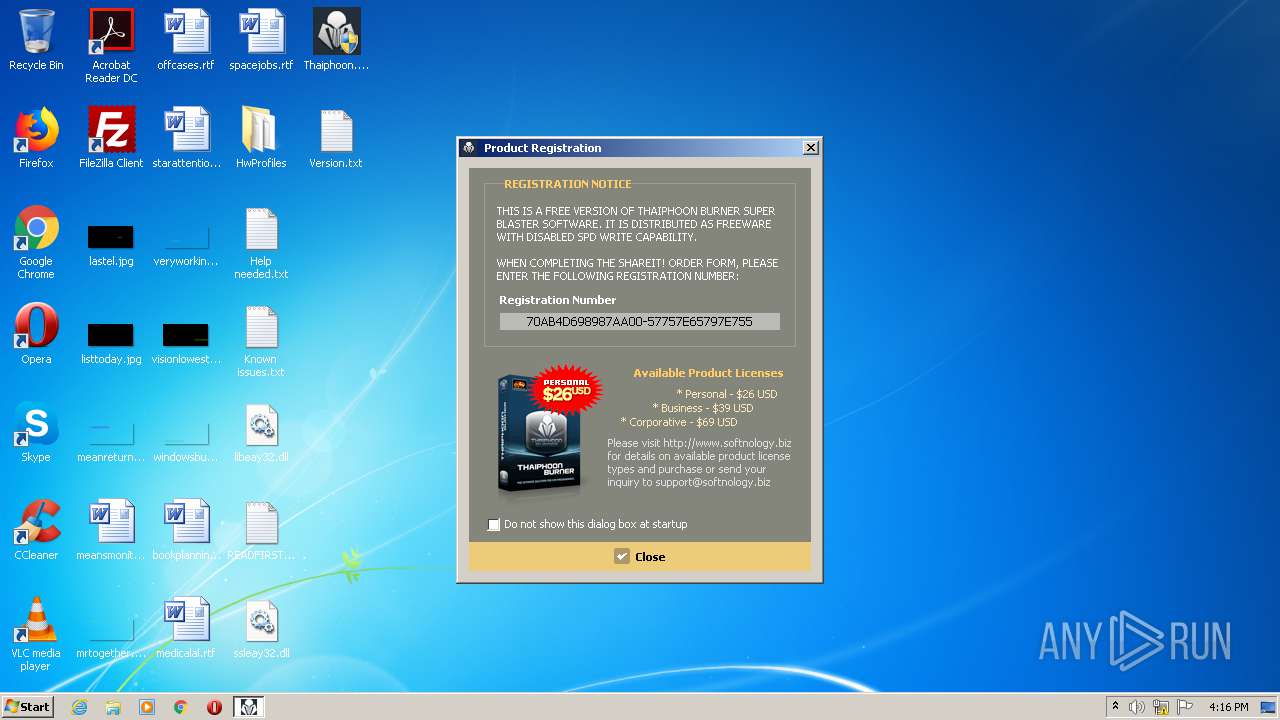
Task: Select Version.txt file icon
Action: pos(336,138)
